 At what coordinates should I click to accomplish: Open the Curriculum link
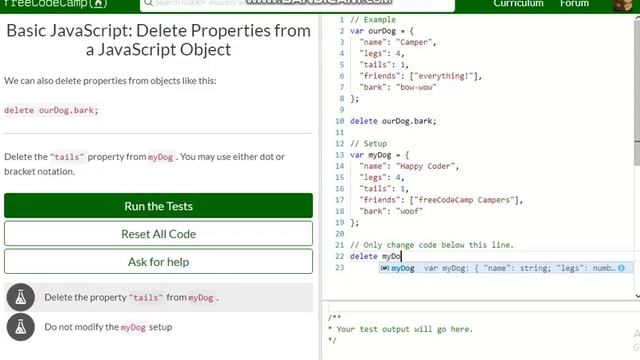[x=518, y=4]
